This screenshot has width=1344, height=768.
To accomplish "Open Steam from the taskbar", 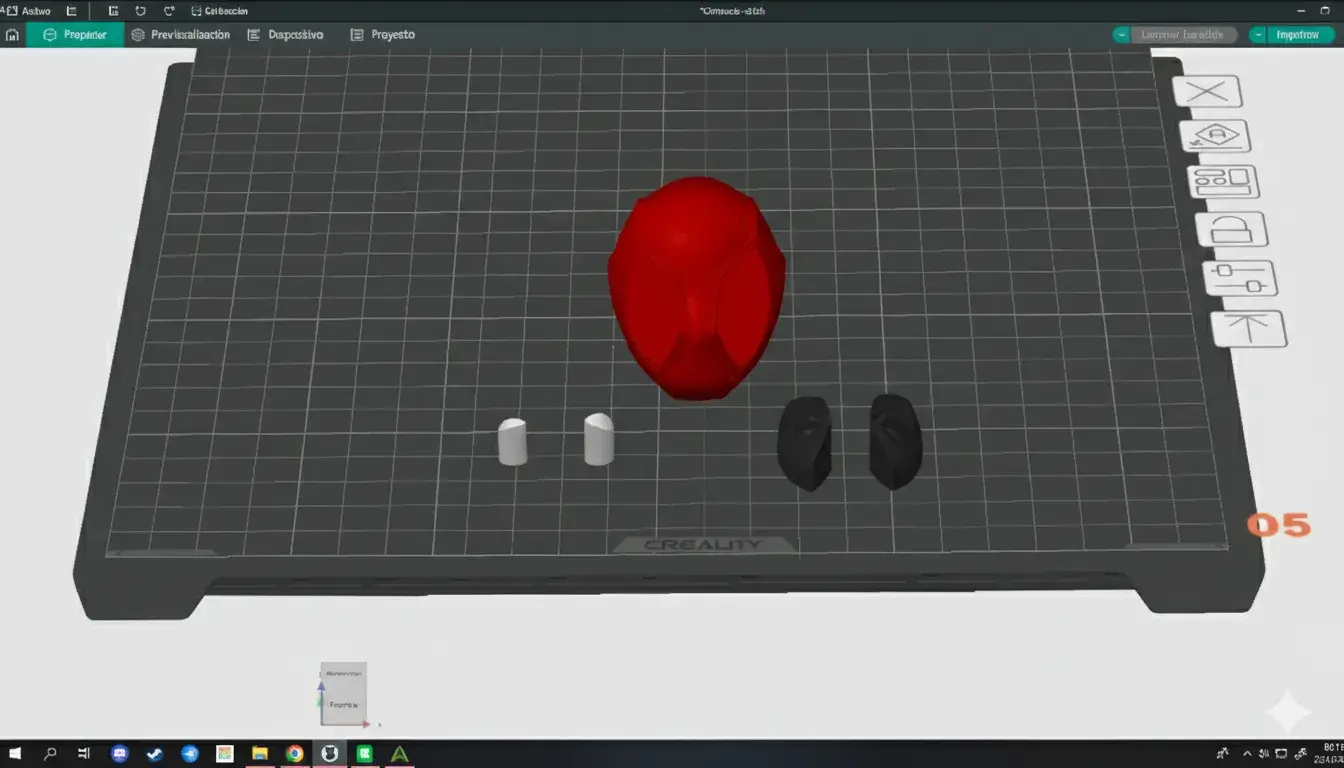I will (155, 754).
